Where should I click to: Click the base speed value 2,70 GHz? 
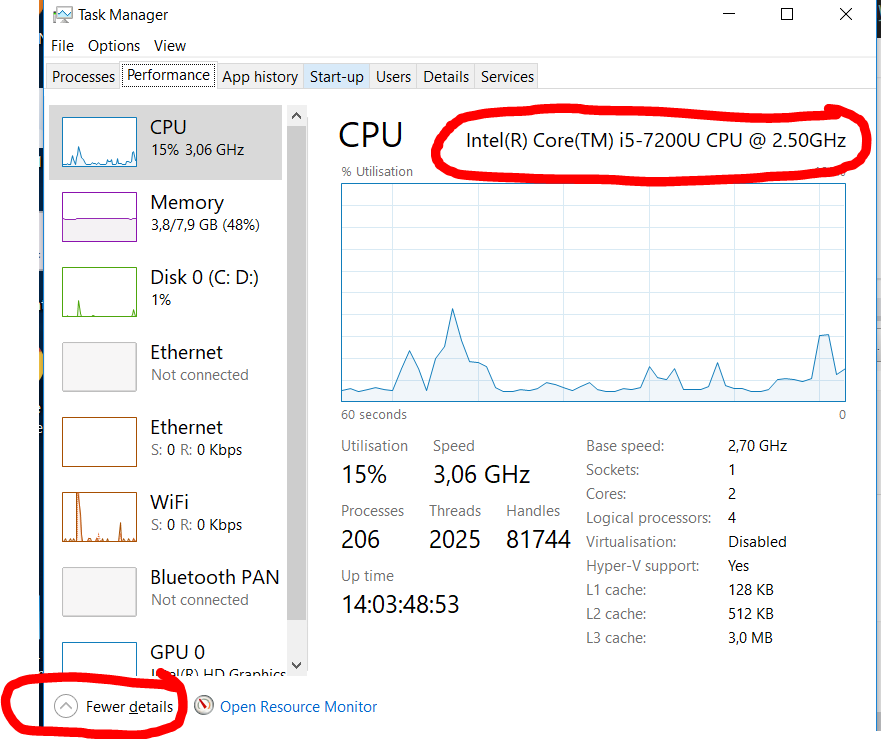(757, 446)
